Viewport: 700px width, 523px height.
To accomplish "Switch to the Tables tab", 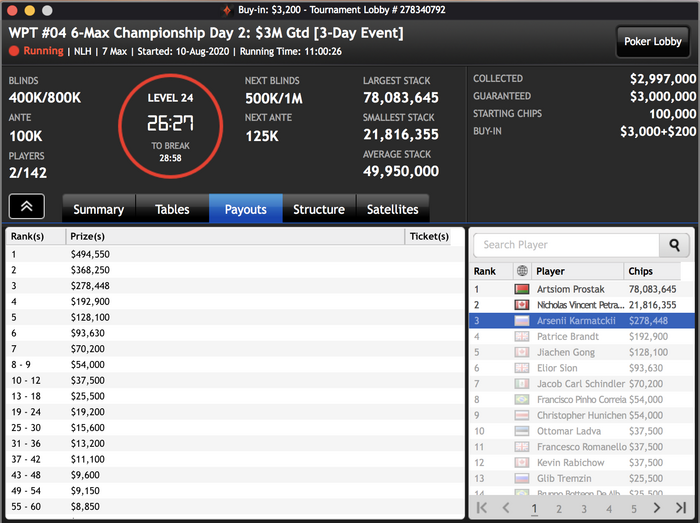I will click(172, 209).
